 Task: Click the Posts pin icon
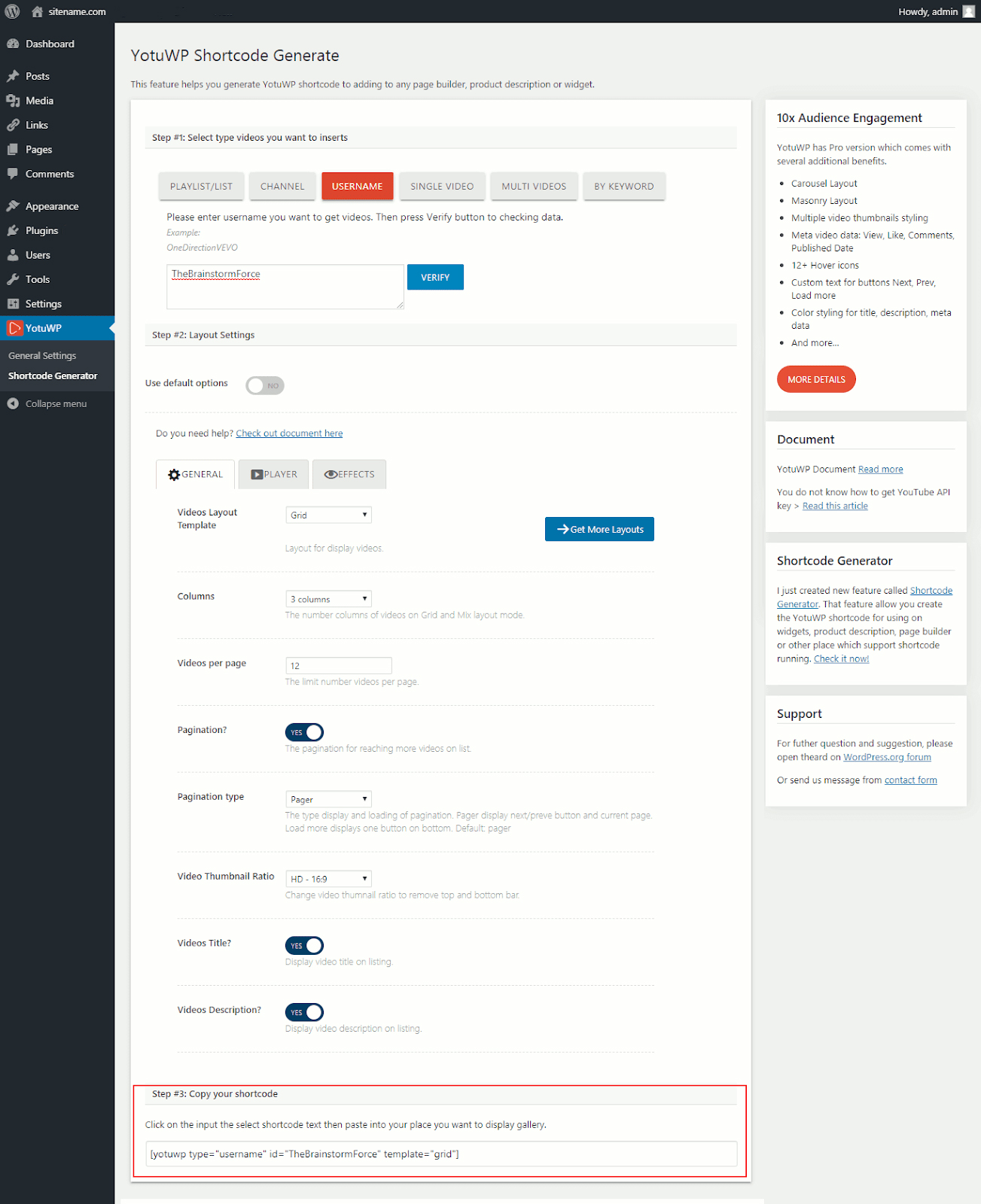(13, 76)
